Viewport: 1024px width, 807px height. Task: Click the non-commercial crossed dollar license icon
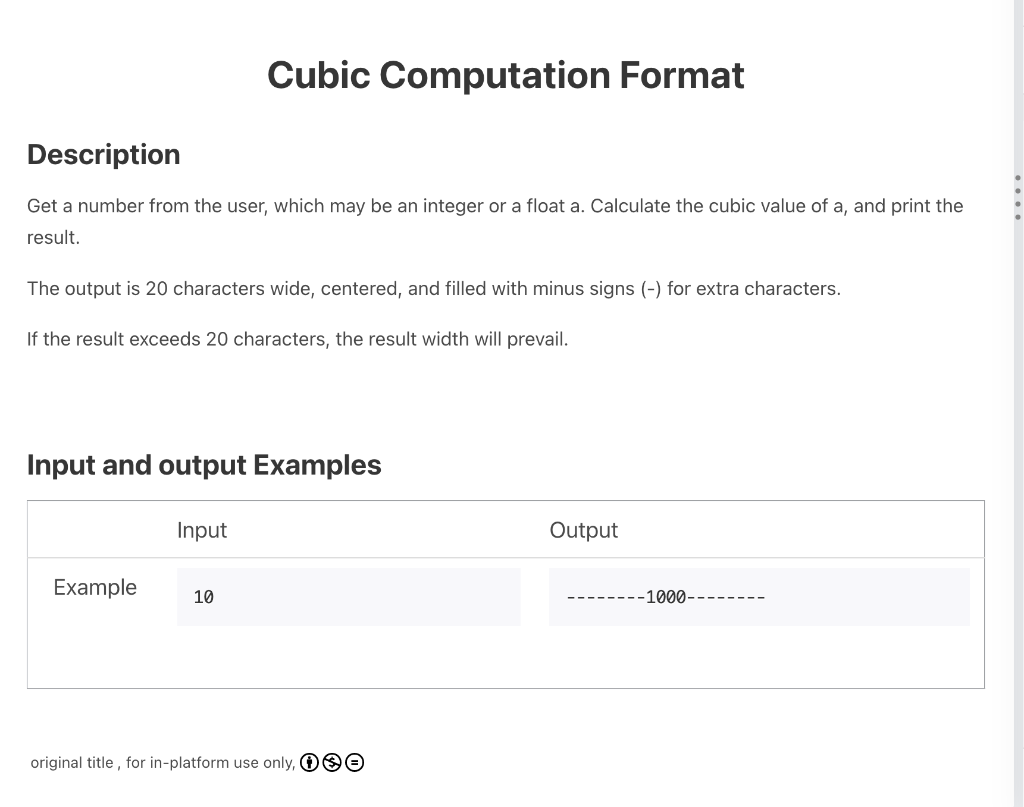332,762
